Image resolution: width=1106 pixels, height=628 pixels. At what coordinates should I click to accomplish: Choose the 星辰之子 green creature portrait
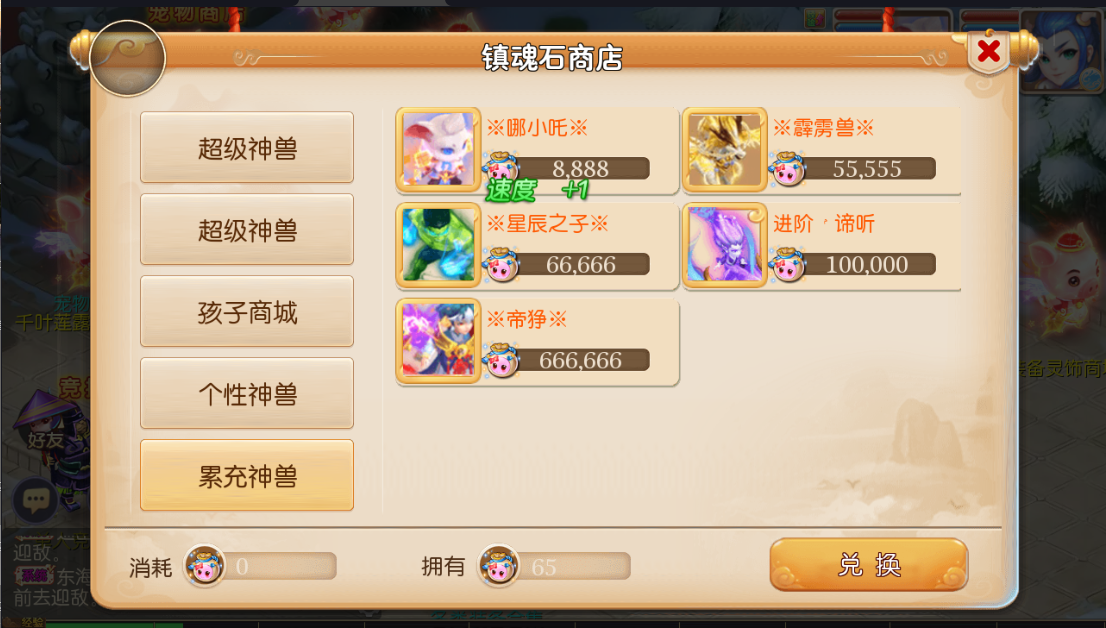[x=438, y=246]
